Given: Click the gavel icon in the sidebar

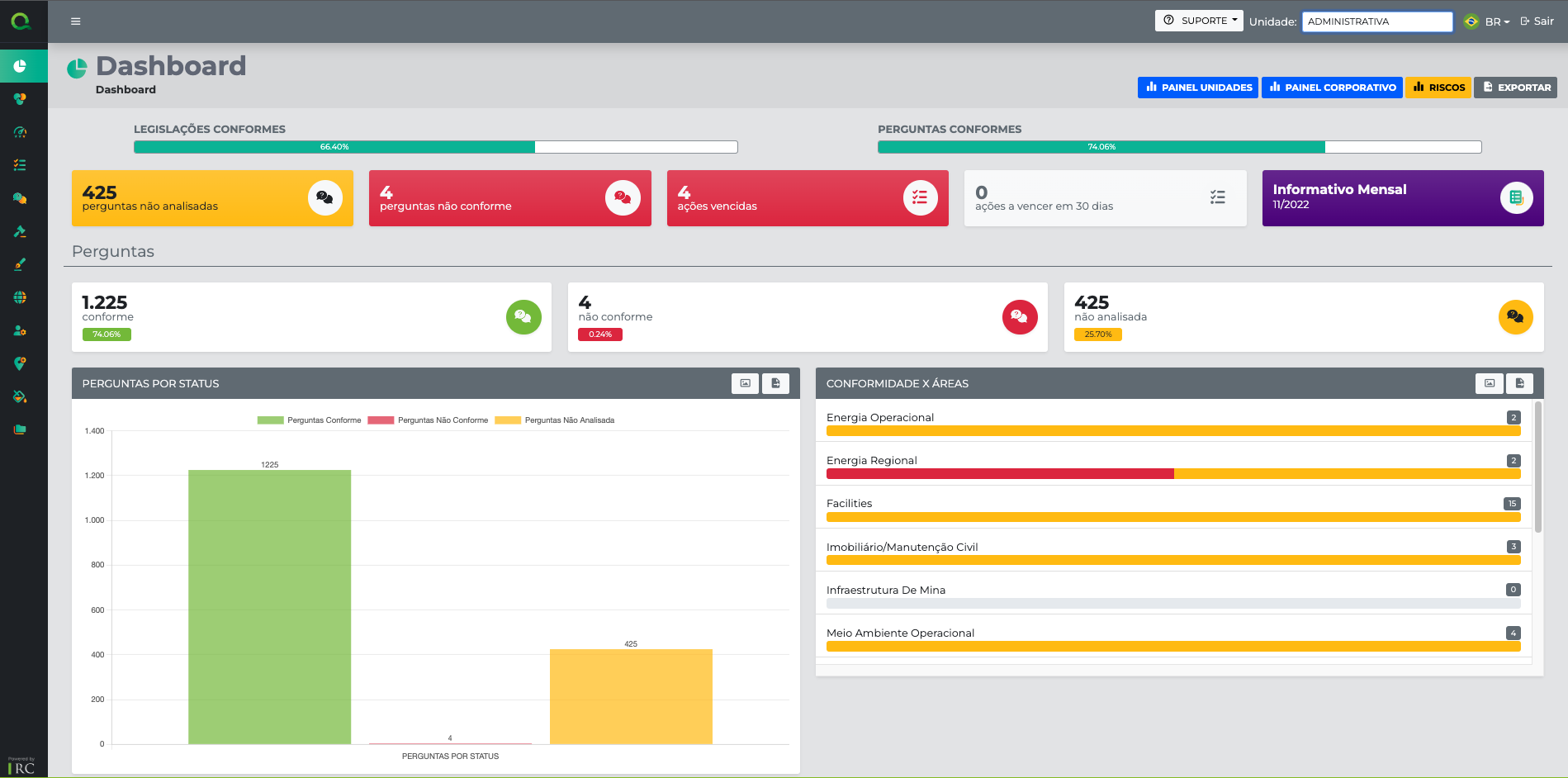Looking at the screenshot, I should [x=20, y=231].
